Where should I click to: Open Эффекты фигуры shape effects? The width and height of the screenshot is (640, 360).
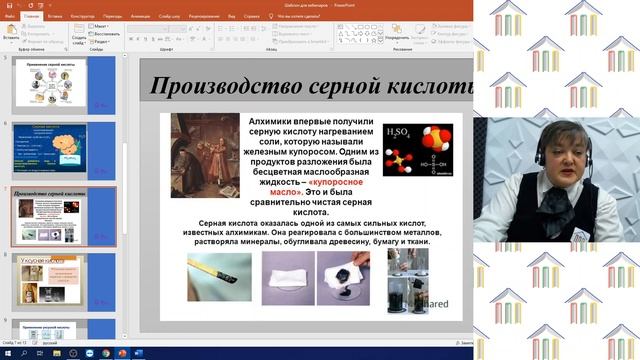pos(451,42)
